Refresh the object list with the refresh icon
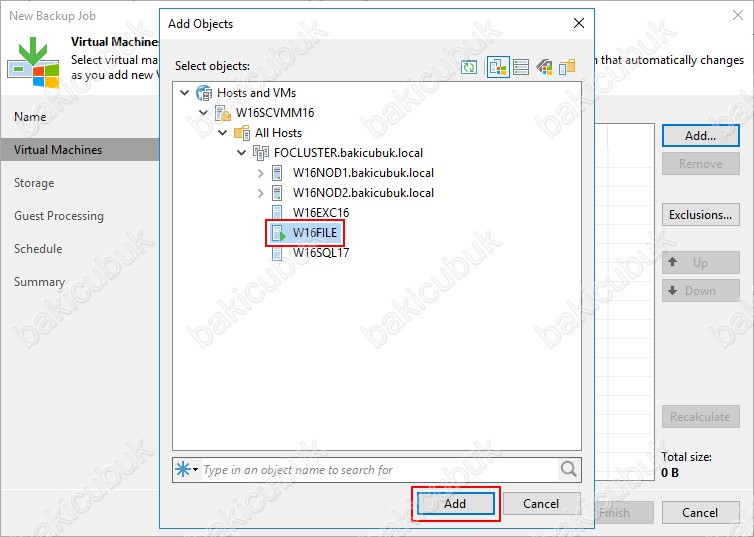 tap(469, 67)
